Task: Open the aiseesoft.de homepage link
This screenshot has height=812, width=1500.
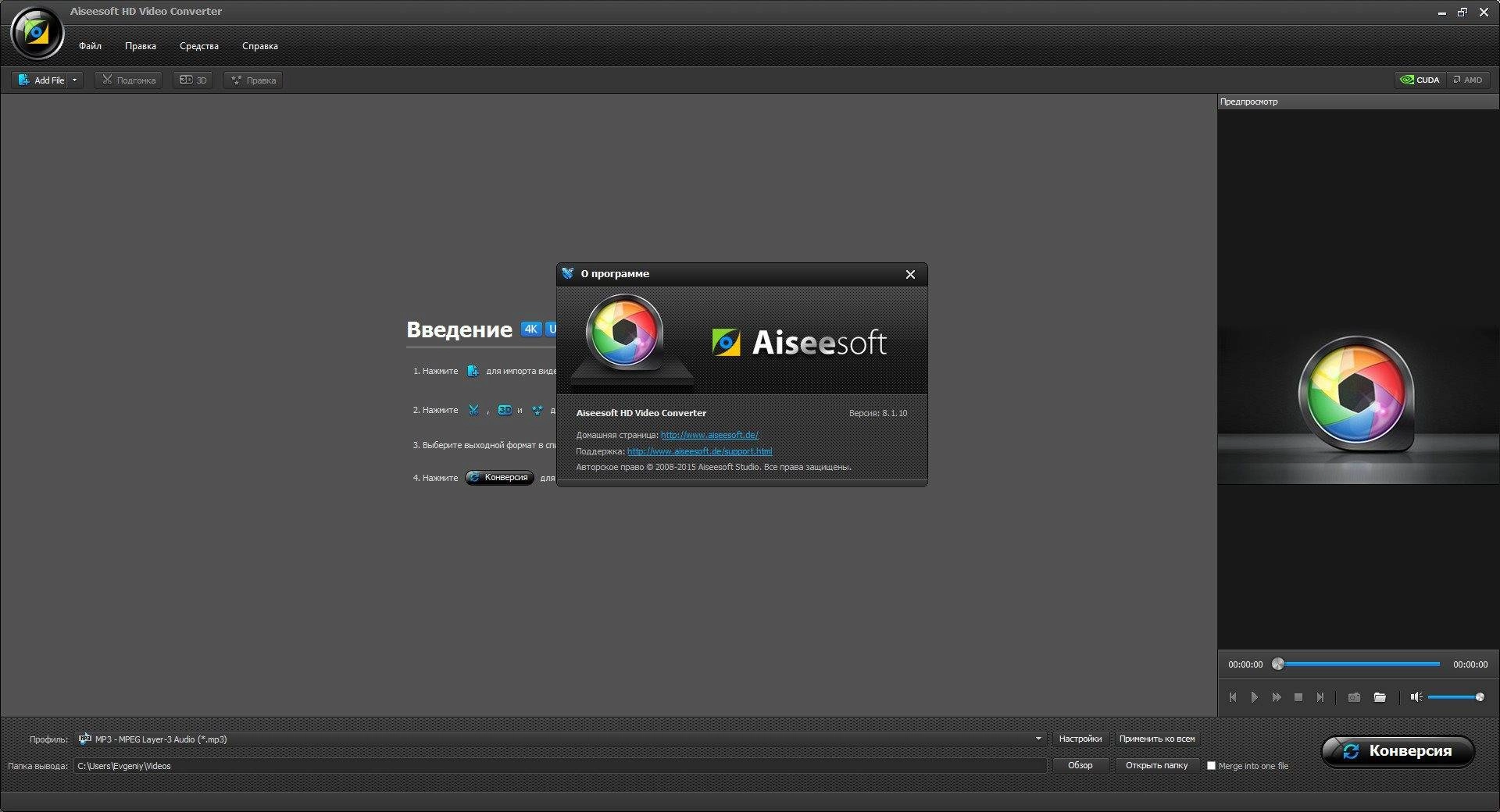Action: [x=709, y=435]
